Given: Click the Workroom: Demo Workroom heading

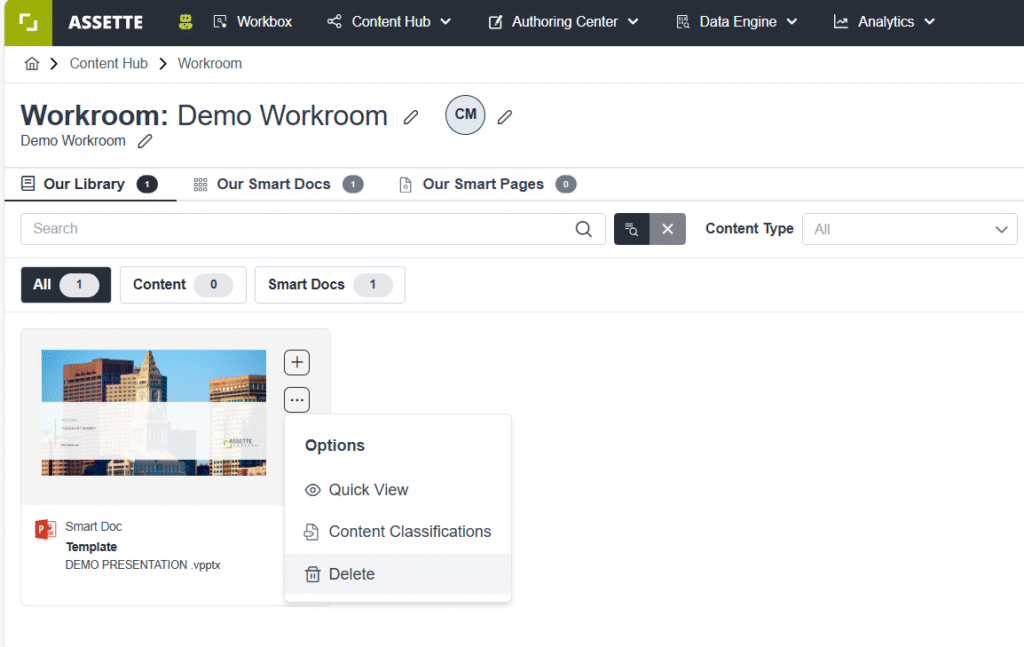Looking at the screenshot, I should pyautogui.click(x=204, y=116).
